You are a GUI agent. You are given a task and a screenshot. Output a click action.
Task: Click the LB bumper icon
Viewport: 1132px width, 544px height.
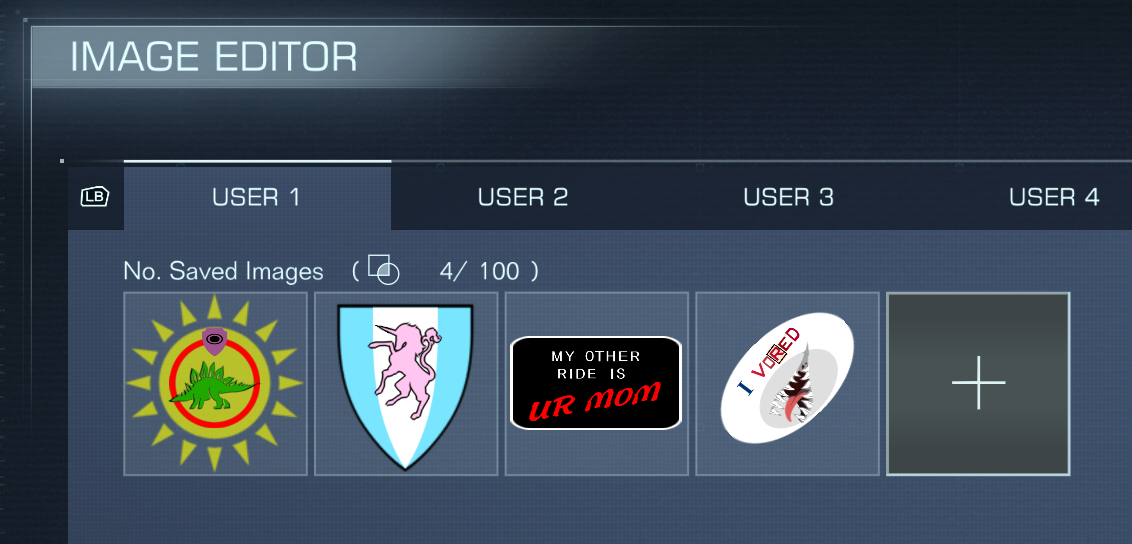[95, 197]
